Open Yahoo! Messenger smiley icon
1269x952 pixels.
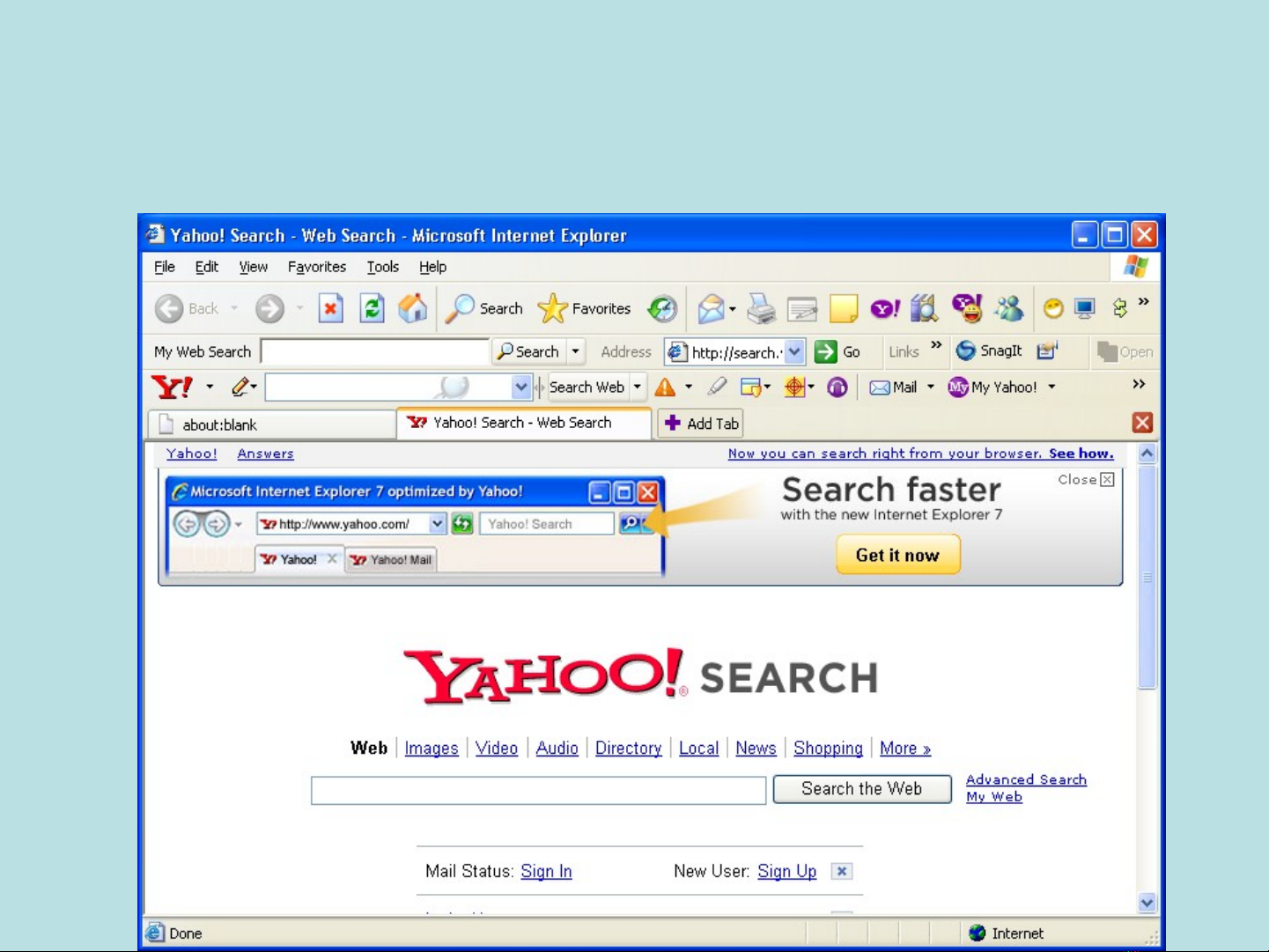pyautogui.click(x=967, y=308)
